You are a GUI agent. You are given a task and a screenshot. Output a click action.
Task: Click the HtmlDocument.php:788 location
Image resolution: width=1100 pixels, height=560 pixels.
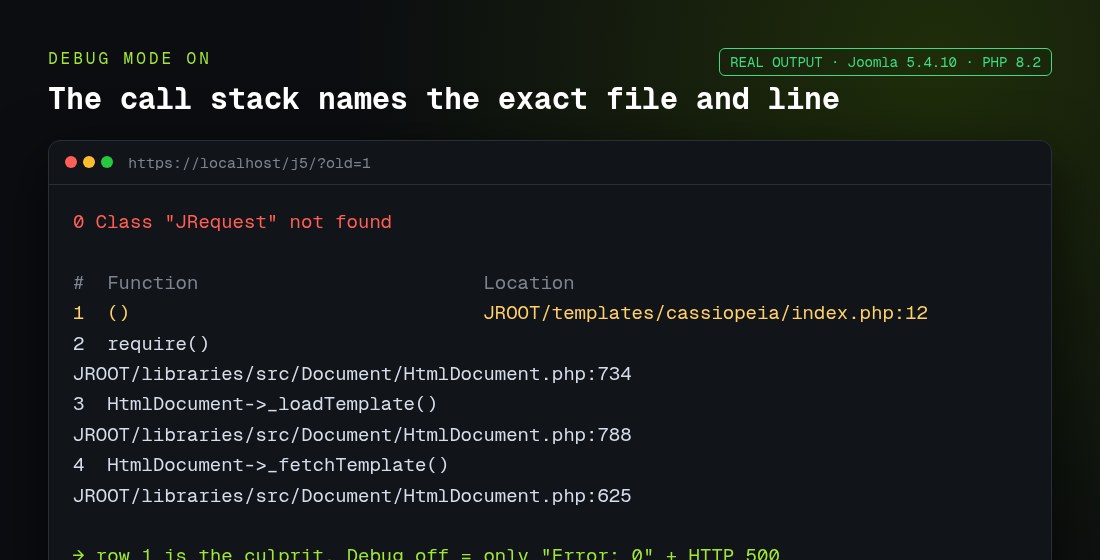point(352,435)
